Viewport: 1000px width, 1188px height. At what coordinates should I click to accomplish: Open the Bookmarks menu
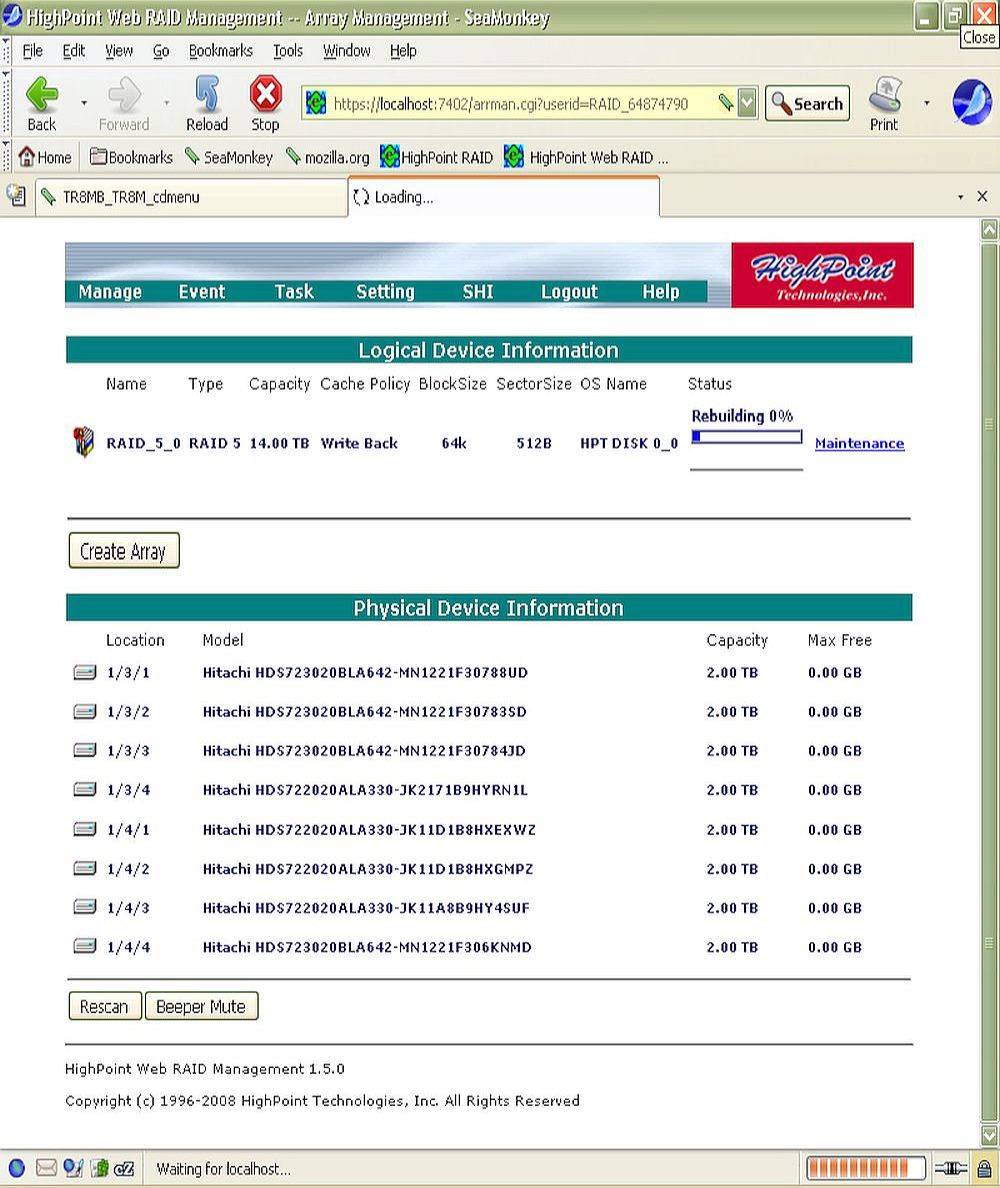click(x=220, y=51)
